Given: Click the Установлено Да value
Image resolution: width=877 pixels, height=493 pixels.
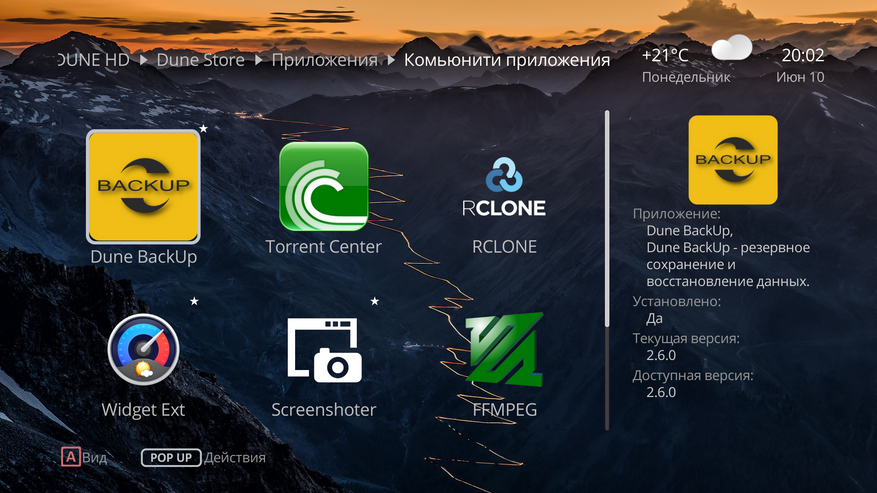Looking at the screenshot, I should click(x=654, y=318).
